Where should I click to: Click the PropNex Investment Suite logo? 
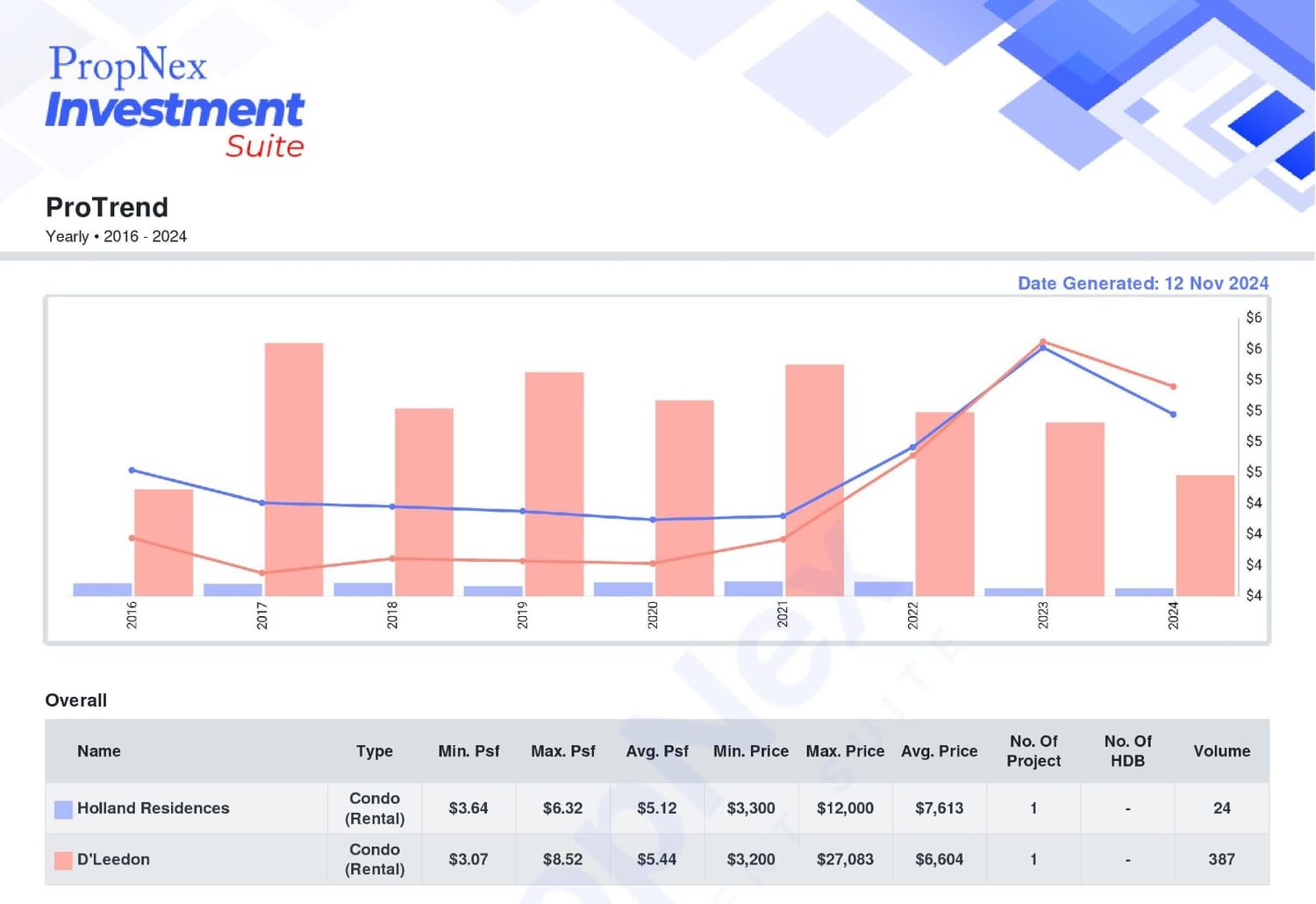tap(175, 102)
